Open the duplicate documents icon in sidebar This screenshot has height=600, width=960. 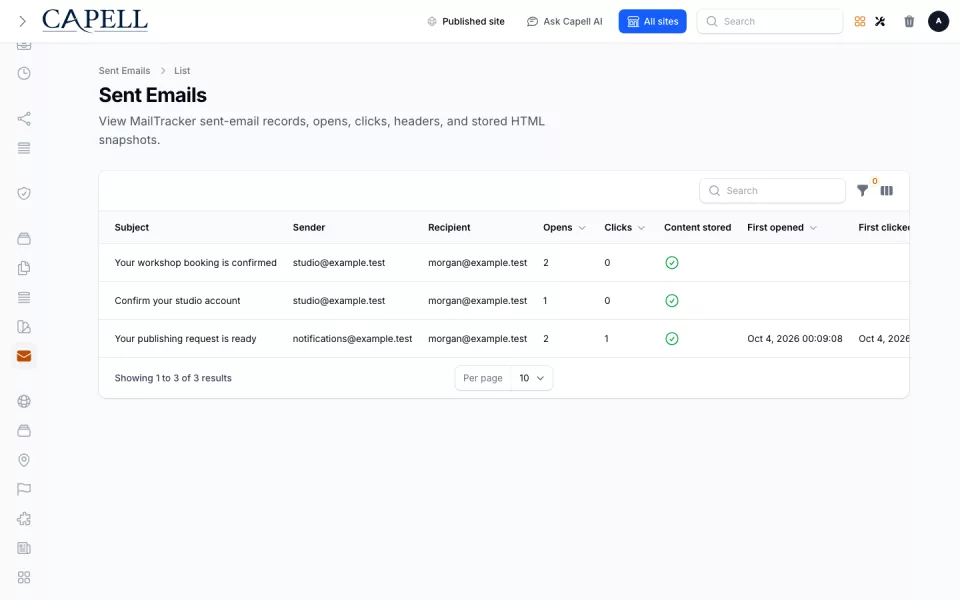tap(24, 268)
